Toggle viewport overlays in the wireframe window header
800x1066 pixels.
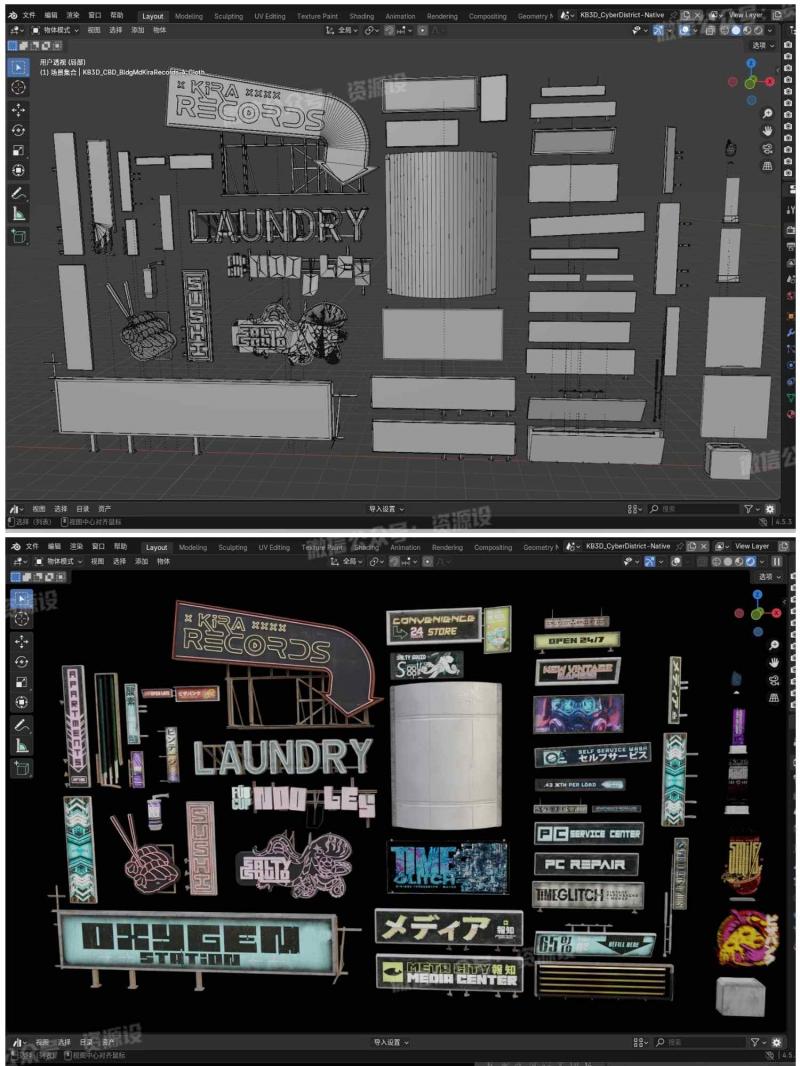coord(686,31)
